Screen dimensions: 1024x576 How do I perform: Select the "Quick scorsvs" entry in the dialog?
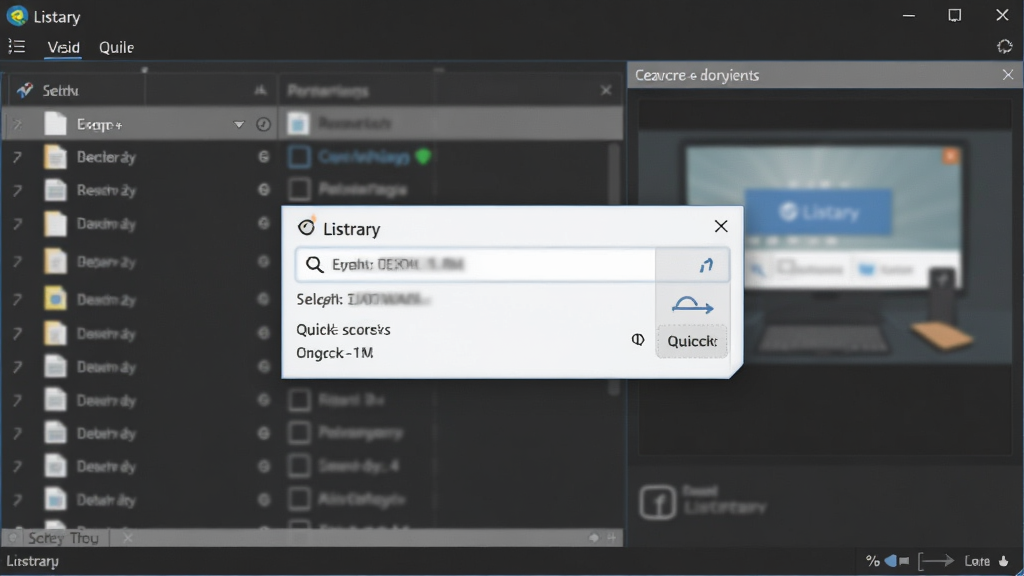(x=344, y=330)
